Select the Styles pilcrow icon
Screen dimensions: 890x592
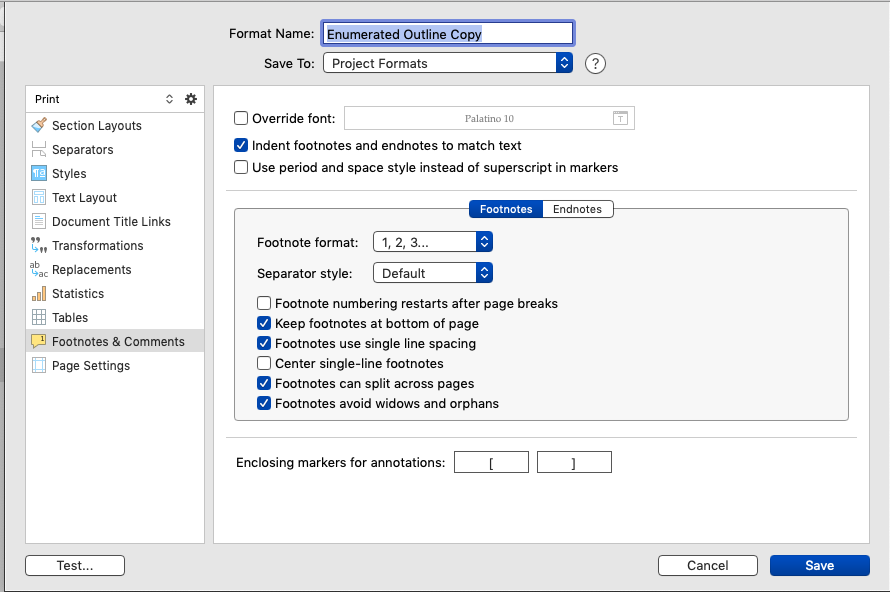(39, 174)
